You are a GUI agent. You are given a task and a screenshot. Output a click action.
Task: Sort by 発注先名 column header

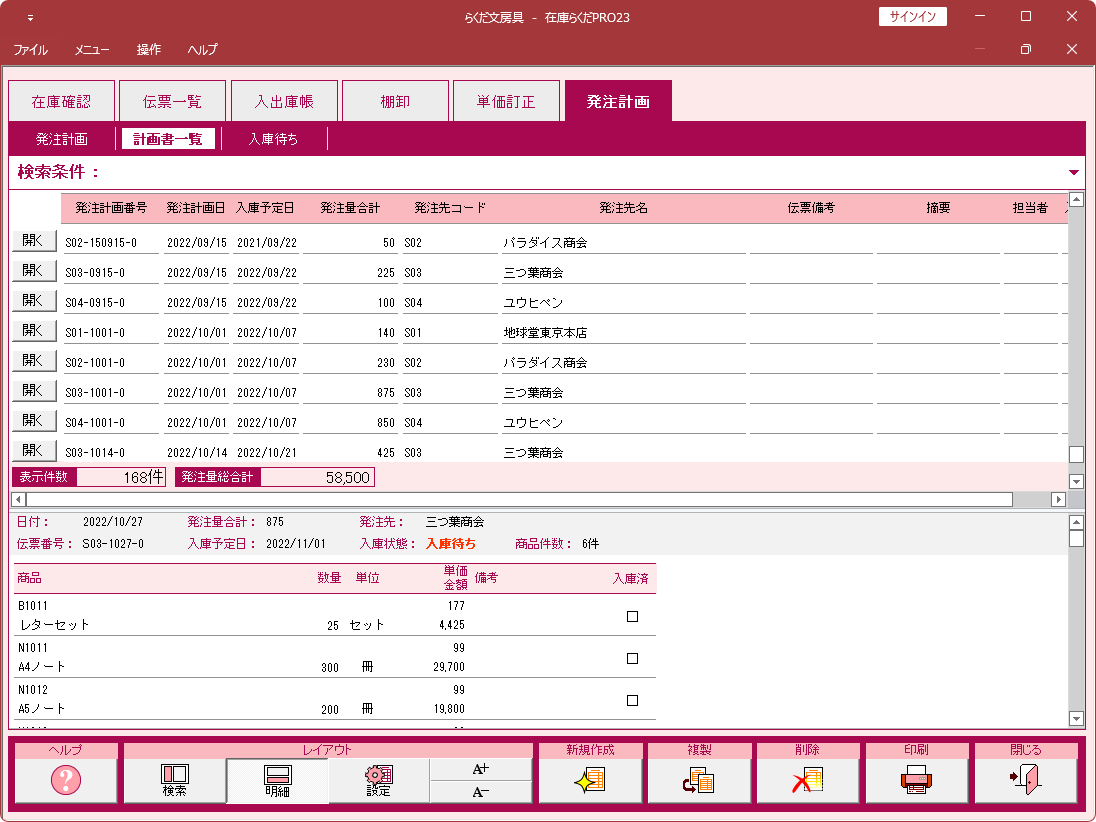[623, 208]
